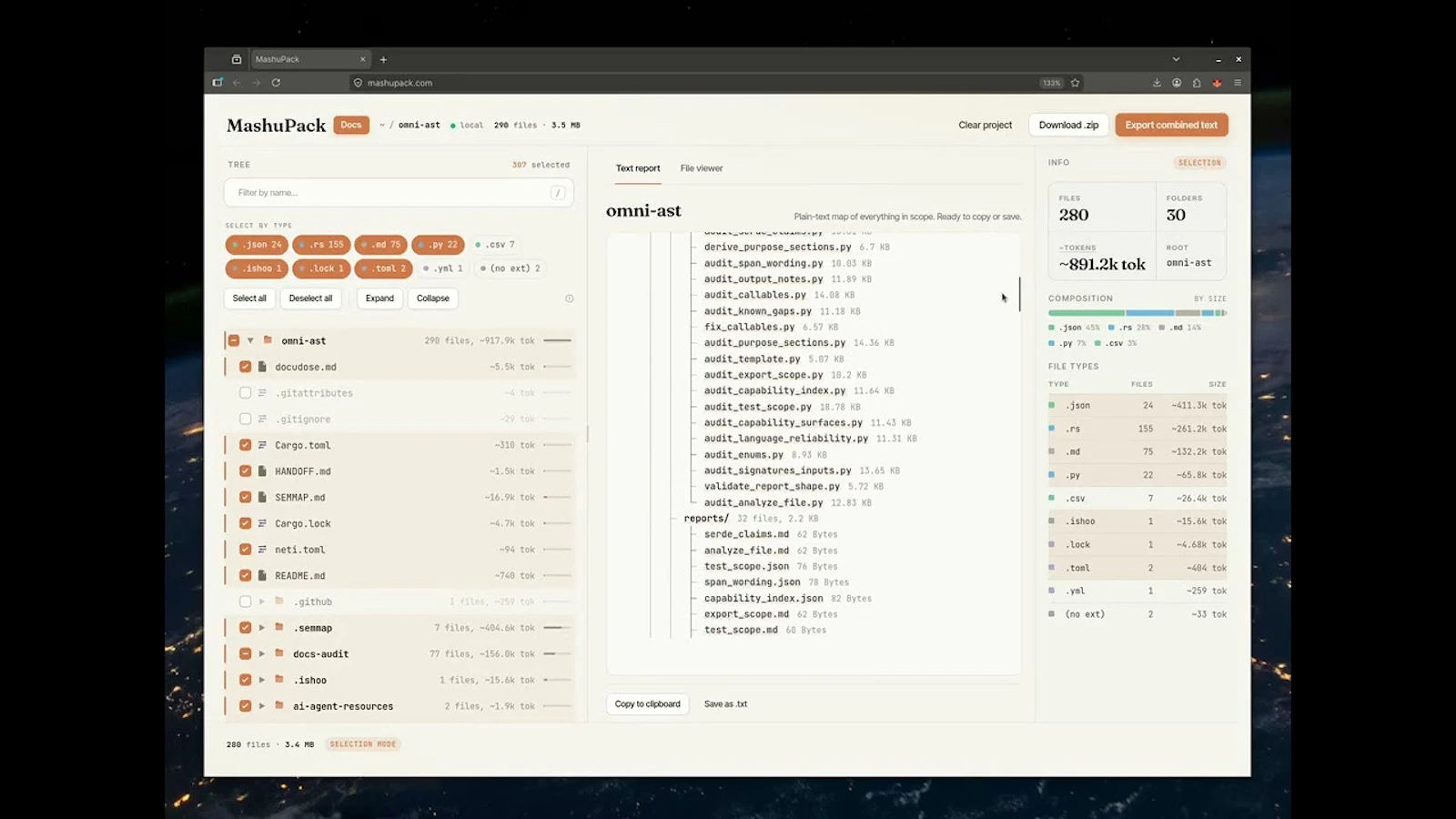This screenshot has height=819, width=1456.
Task: Open a new browser tab with plus
Action: (x=383, y=59)
